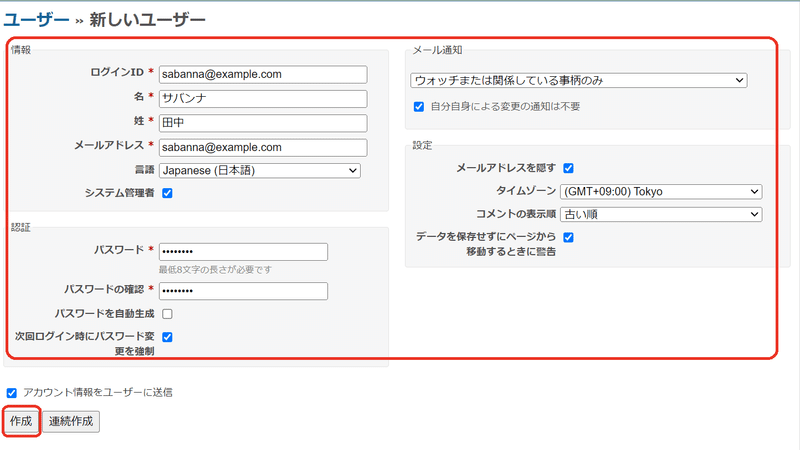Focus the 名 field containing サバンナ
This screenshot has height=450, width=800.
263,98
